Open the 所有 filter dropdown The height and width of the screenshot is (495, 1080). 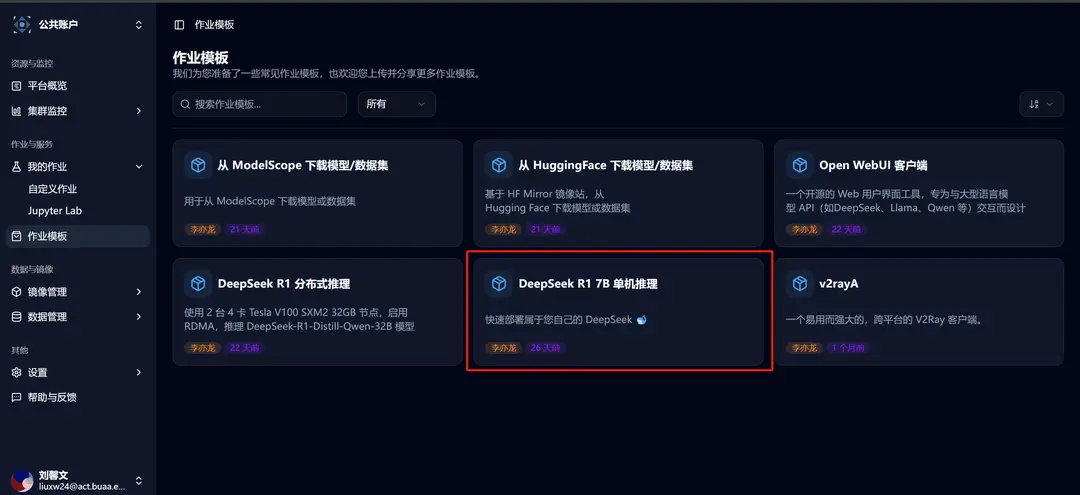(397, 104)
